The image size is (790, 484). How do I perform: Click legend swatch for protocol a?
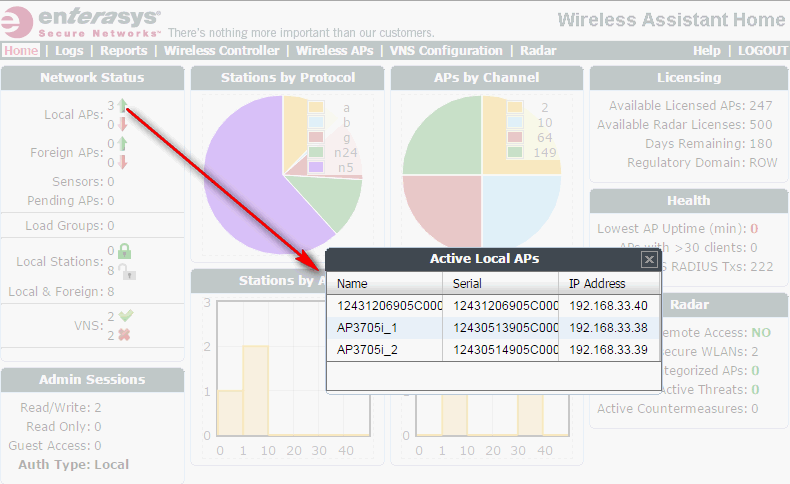pos(316,107)
